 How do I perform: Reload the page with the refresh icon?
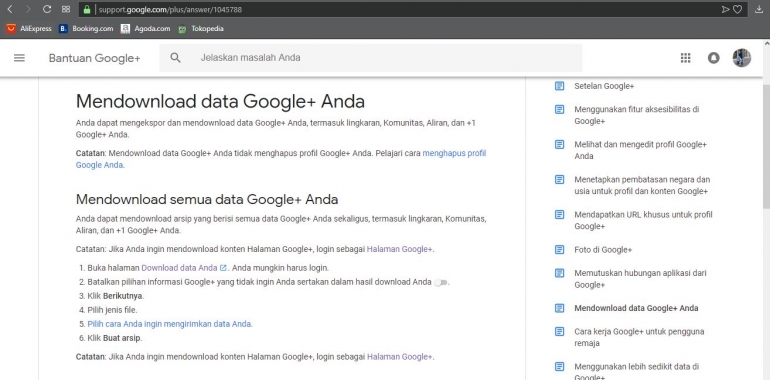[47, 9]
